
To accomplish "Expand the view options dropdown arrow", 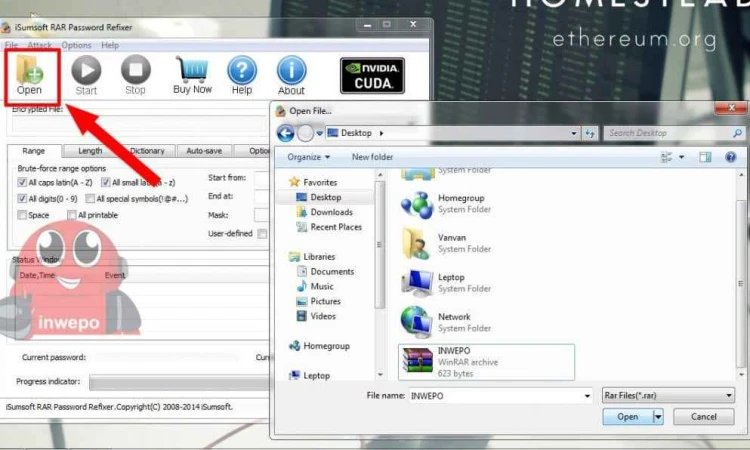I will coord(682,157).
